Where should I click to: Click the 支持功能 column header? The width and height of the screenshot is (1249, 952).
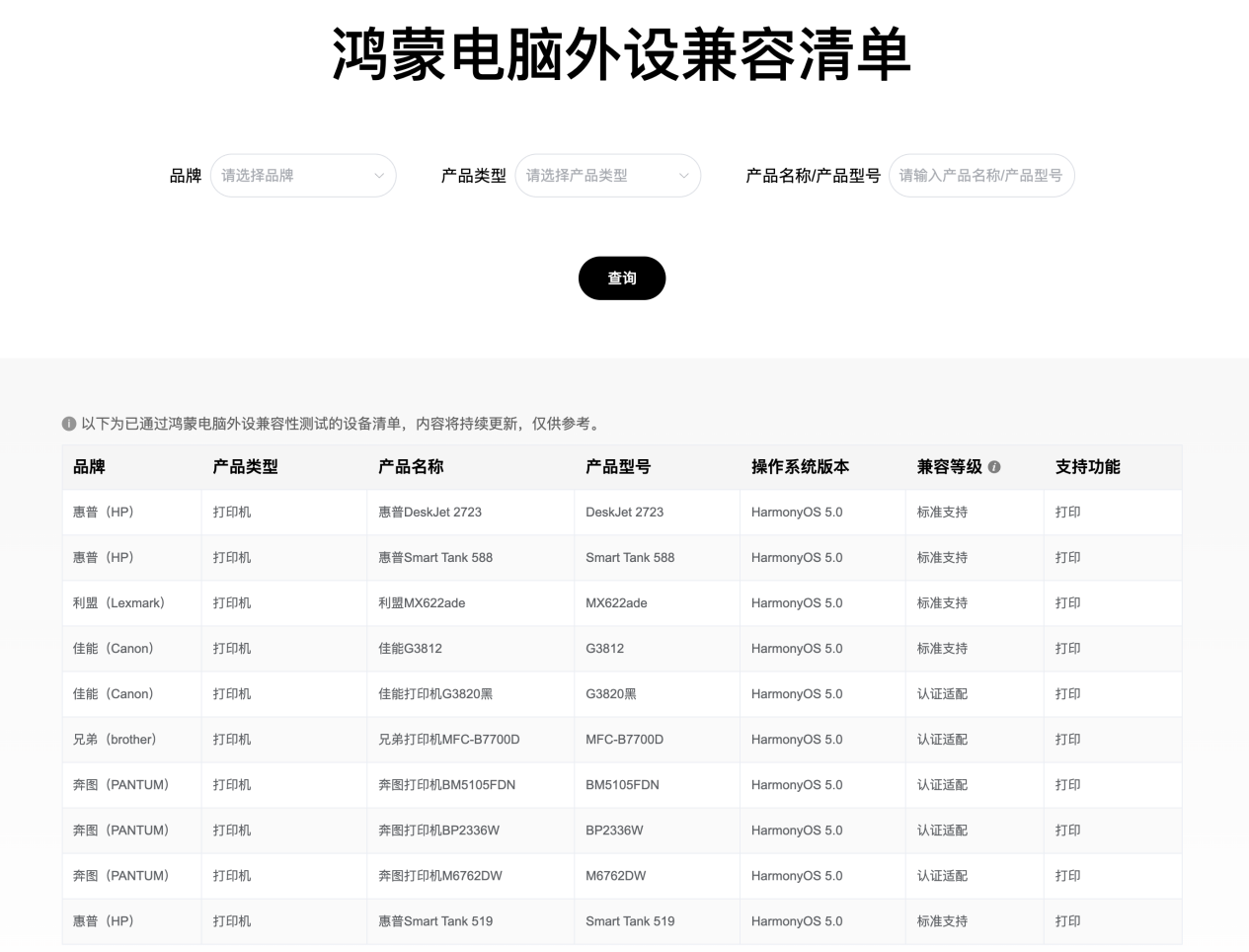pos(1087,467)
